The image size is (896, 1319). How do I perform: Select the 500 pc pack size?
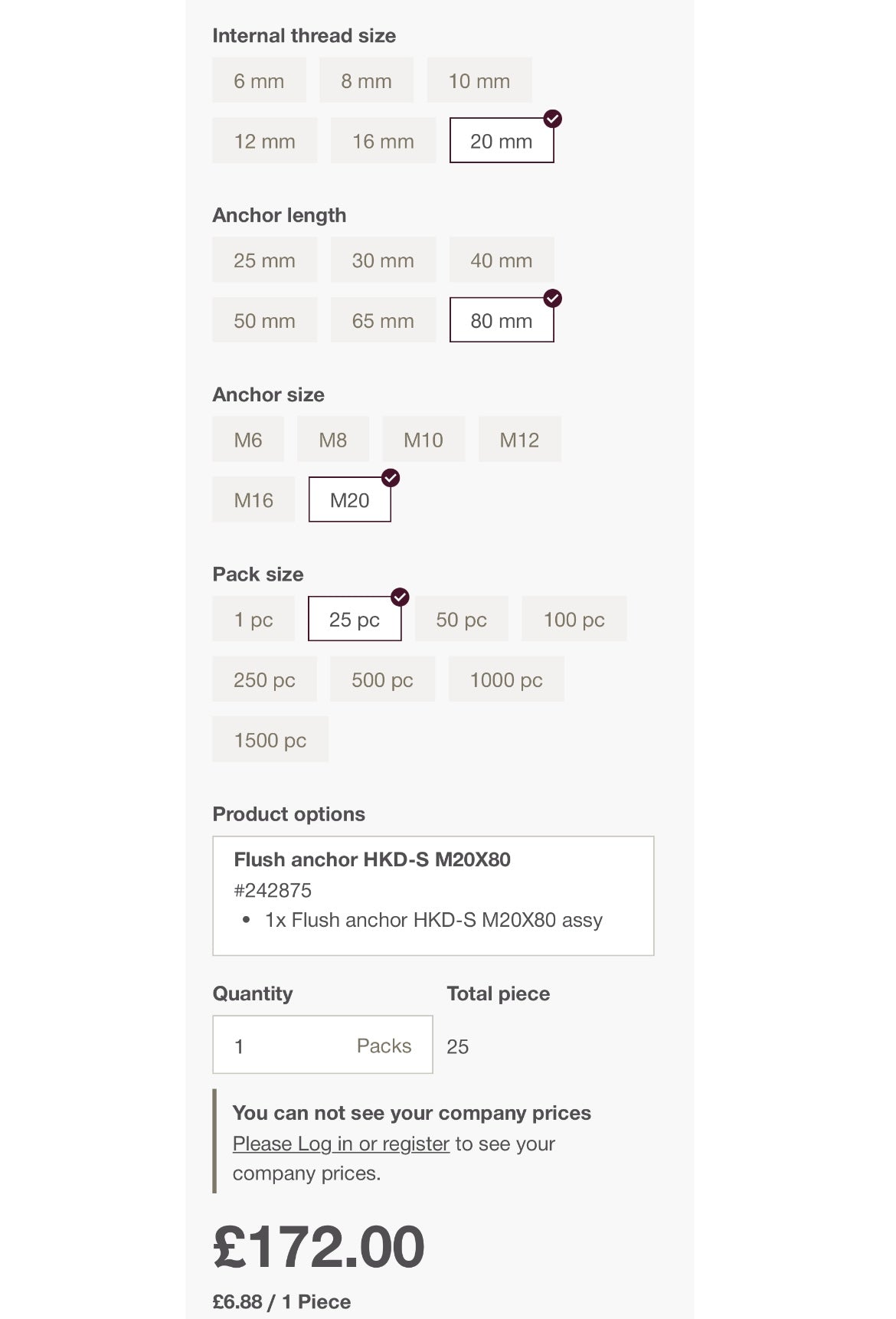pyautogui.click(x=382, y=679)
